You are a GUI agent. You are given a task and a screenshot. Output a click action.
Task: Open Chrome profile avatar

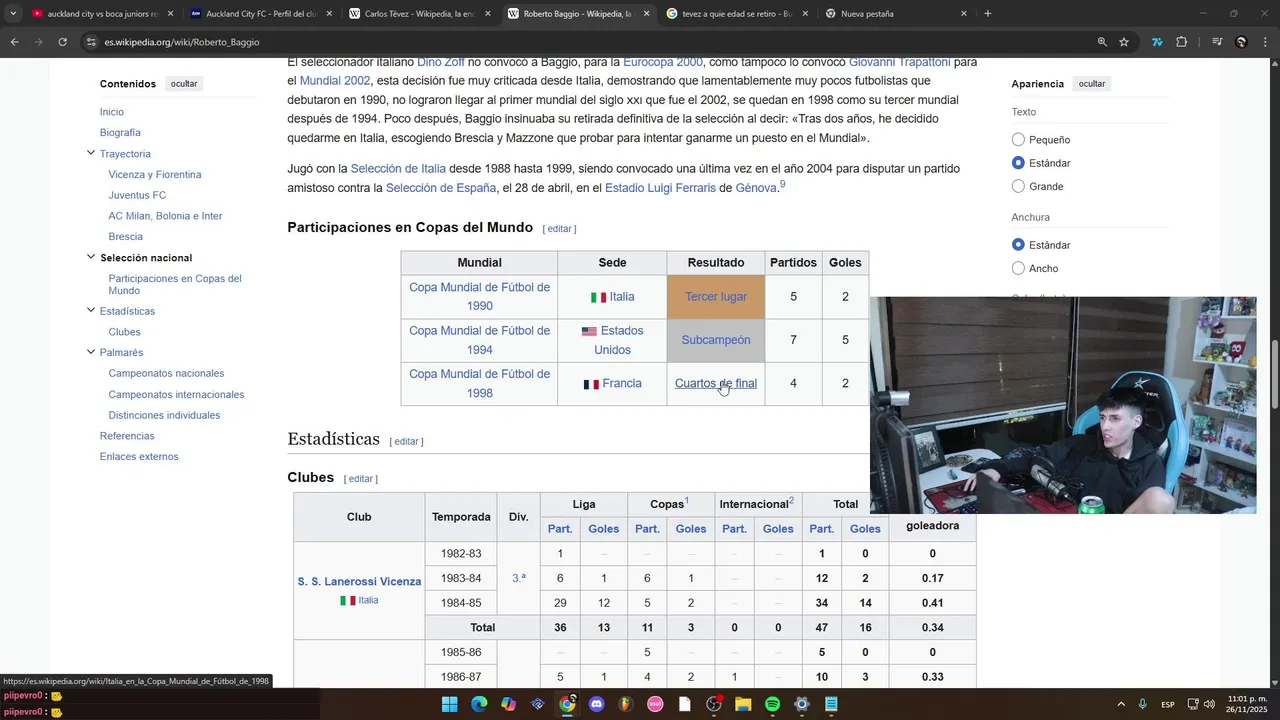pos(1241,42)
